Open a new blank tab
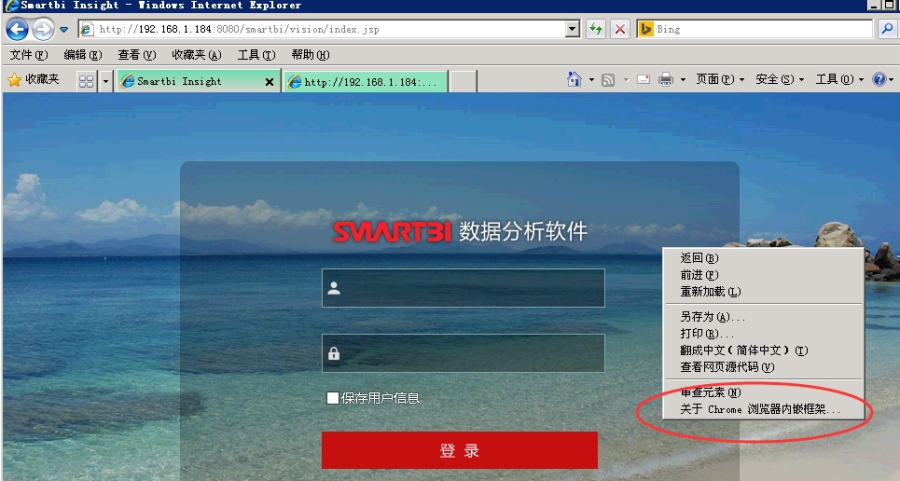 (463, 82)
